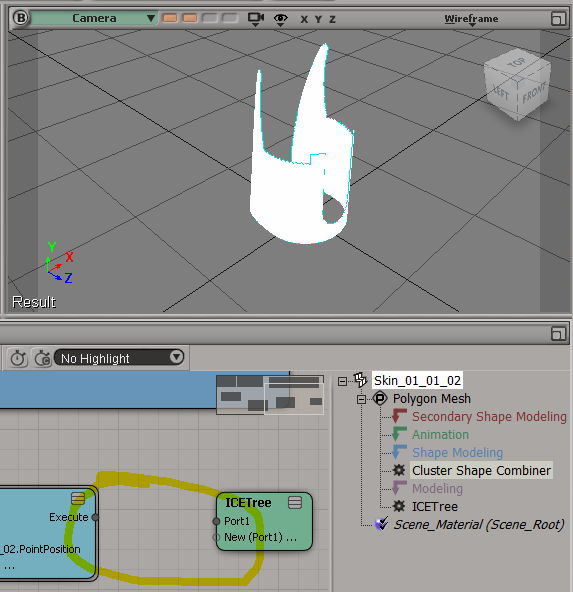Click the Z axis view button

tap(332, 19)
